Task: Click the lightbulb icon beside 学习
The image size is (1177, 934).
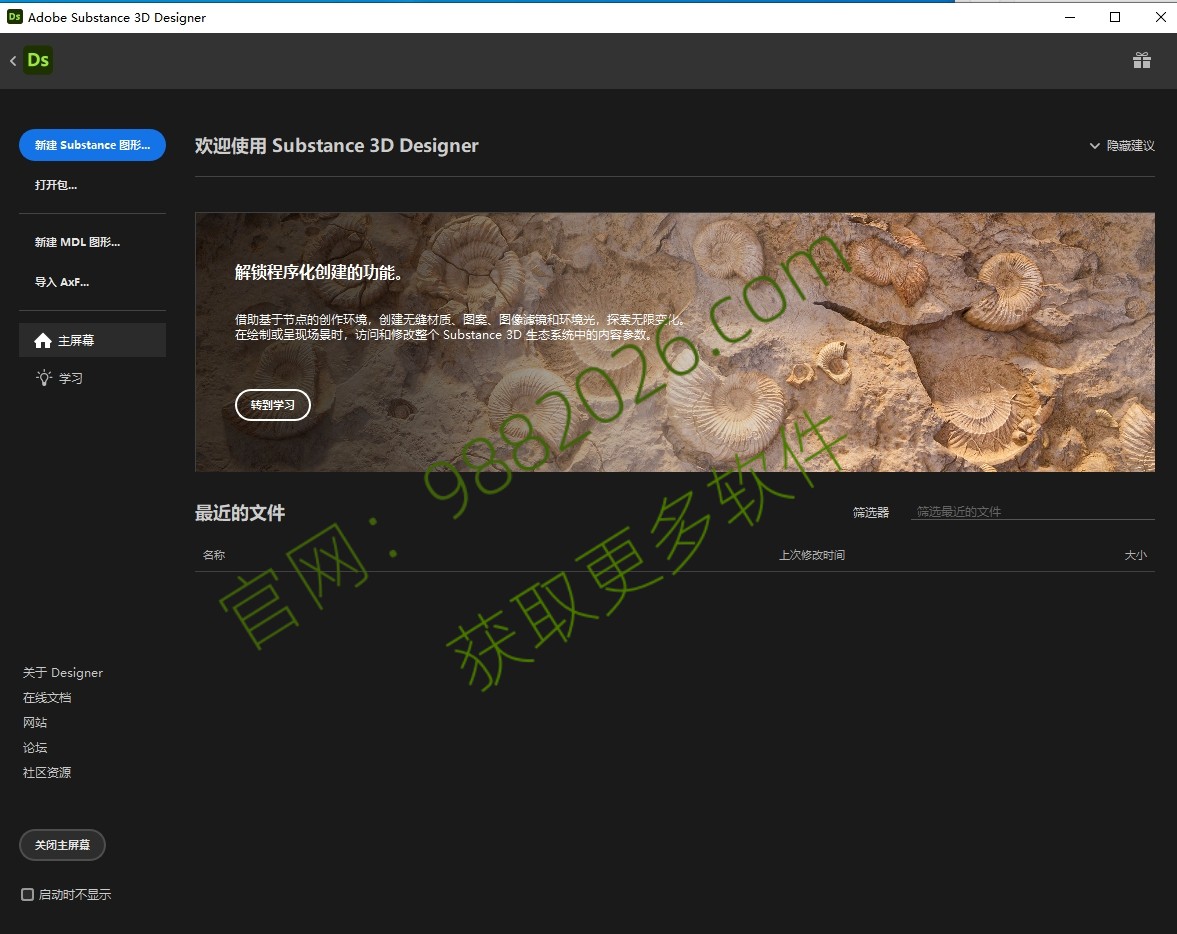Action: 44,378
